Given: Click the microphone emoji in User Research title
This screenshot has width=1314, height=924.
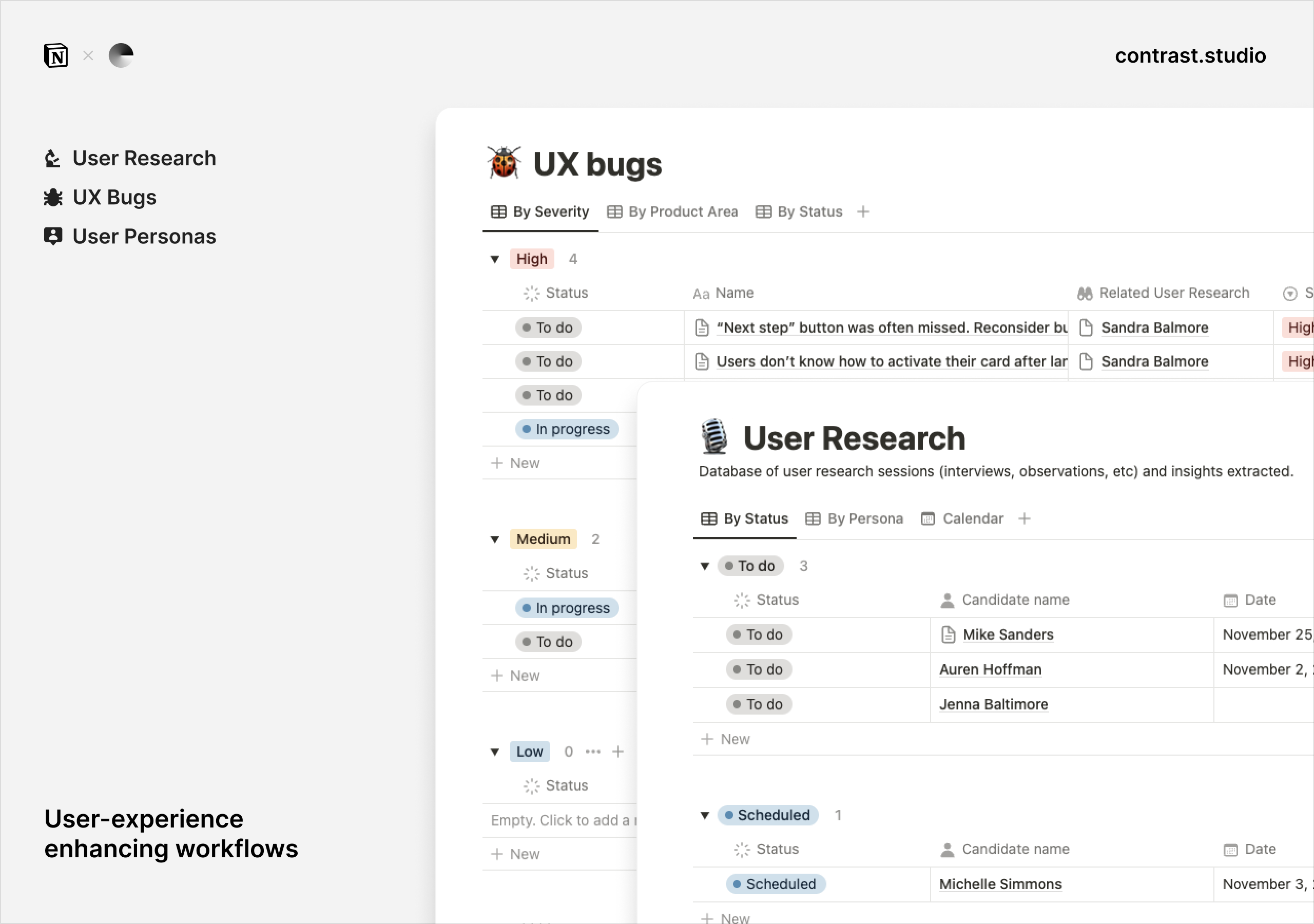Looking at the screenshot, I should pos(714,437).
